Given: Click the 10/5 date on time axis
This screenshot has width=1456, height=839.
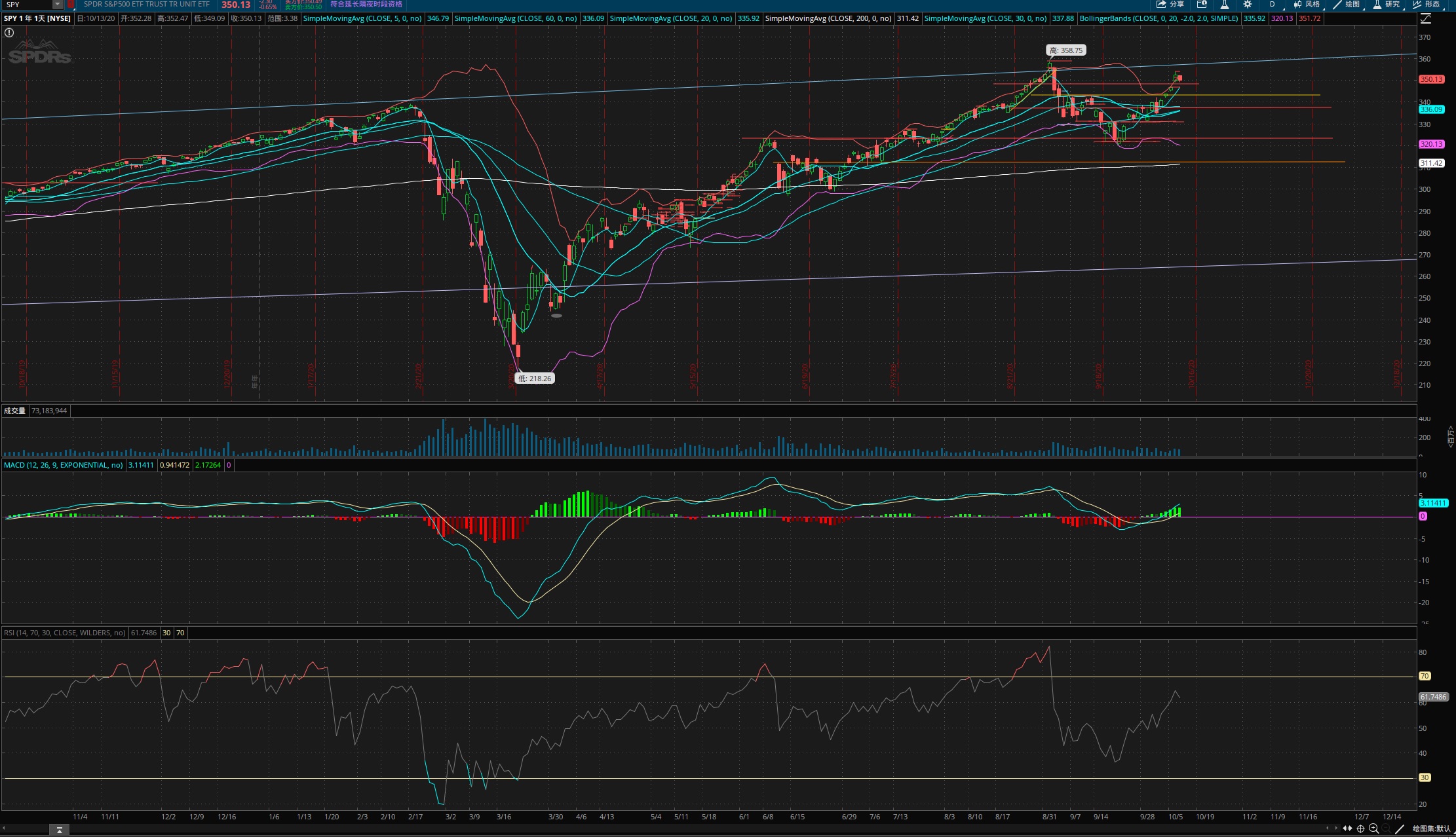Looking at the screenshot, I should pyautogui.click(x=1176, y=817).
